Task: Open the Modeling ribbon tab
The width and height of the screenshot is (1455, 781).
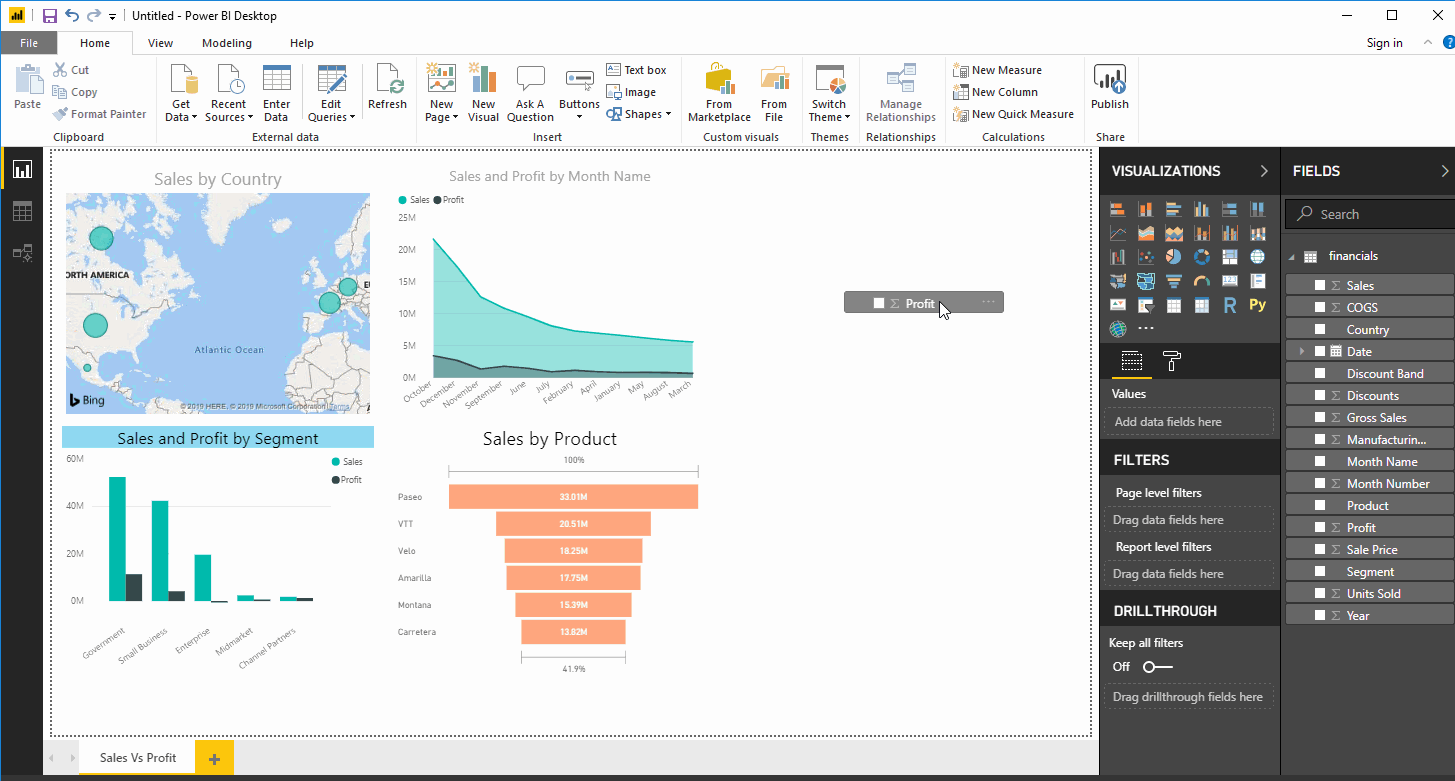Action: click(227, 43)
